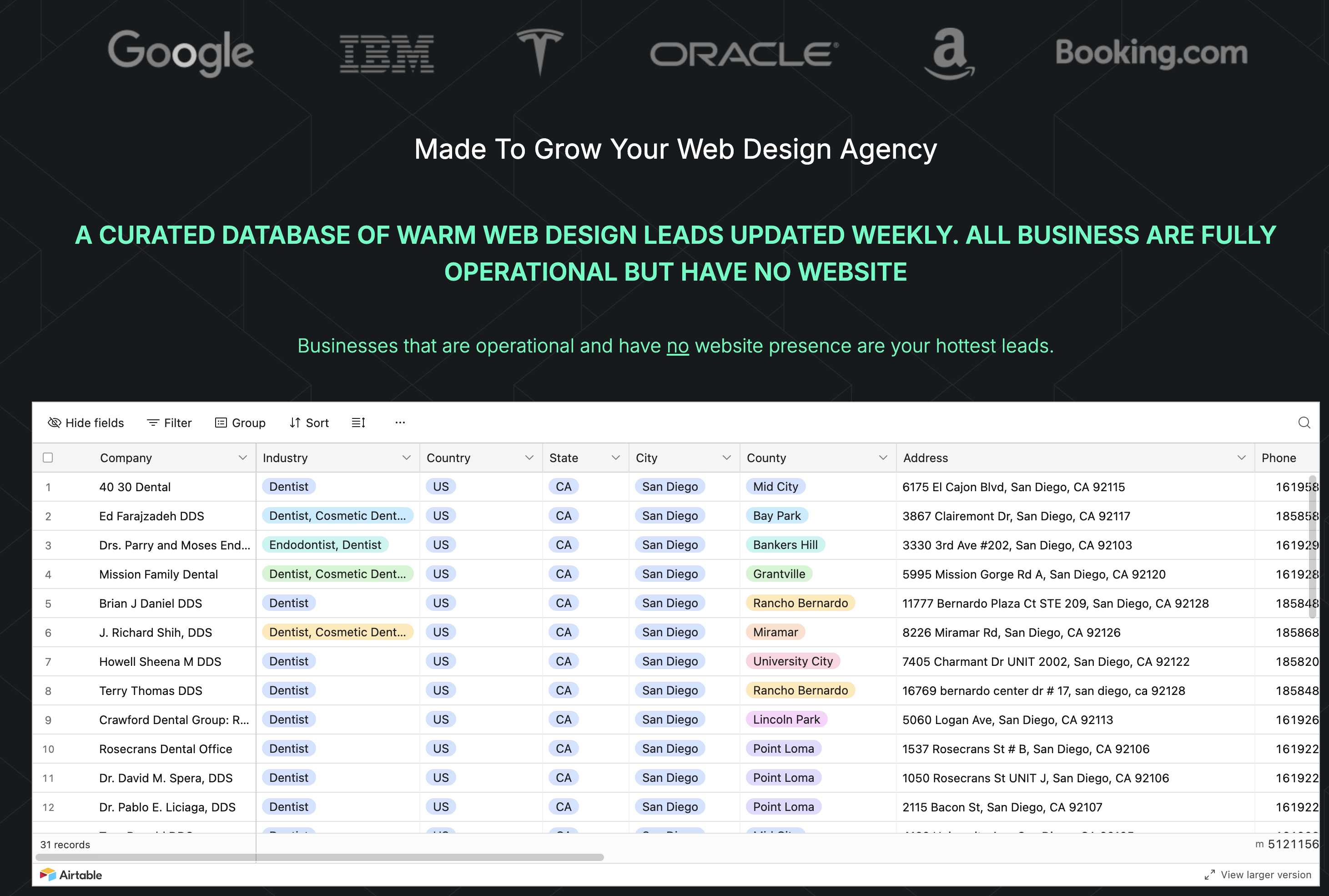This screenshot has width=1329, height=896.
Task: Click the horizontal scrollbar of the table
Action: tap(319, 857)
